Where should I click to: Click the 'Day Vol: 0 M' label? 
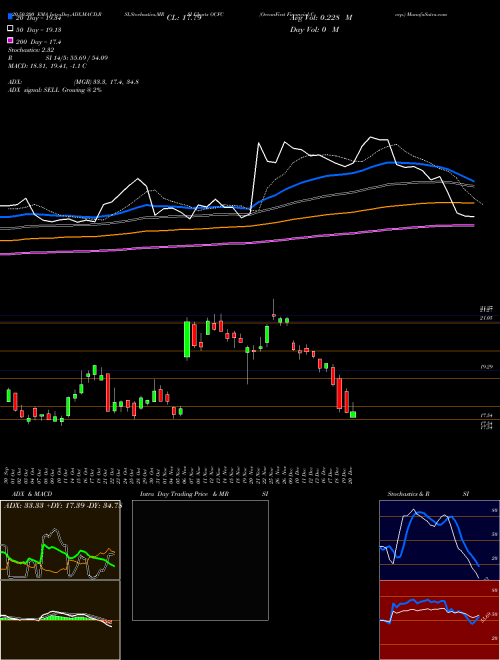pos(314,29)
